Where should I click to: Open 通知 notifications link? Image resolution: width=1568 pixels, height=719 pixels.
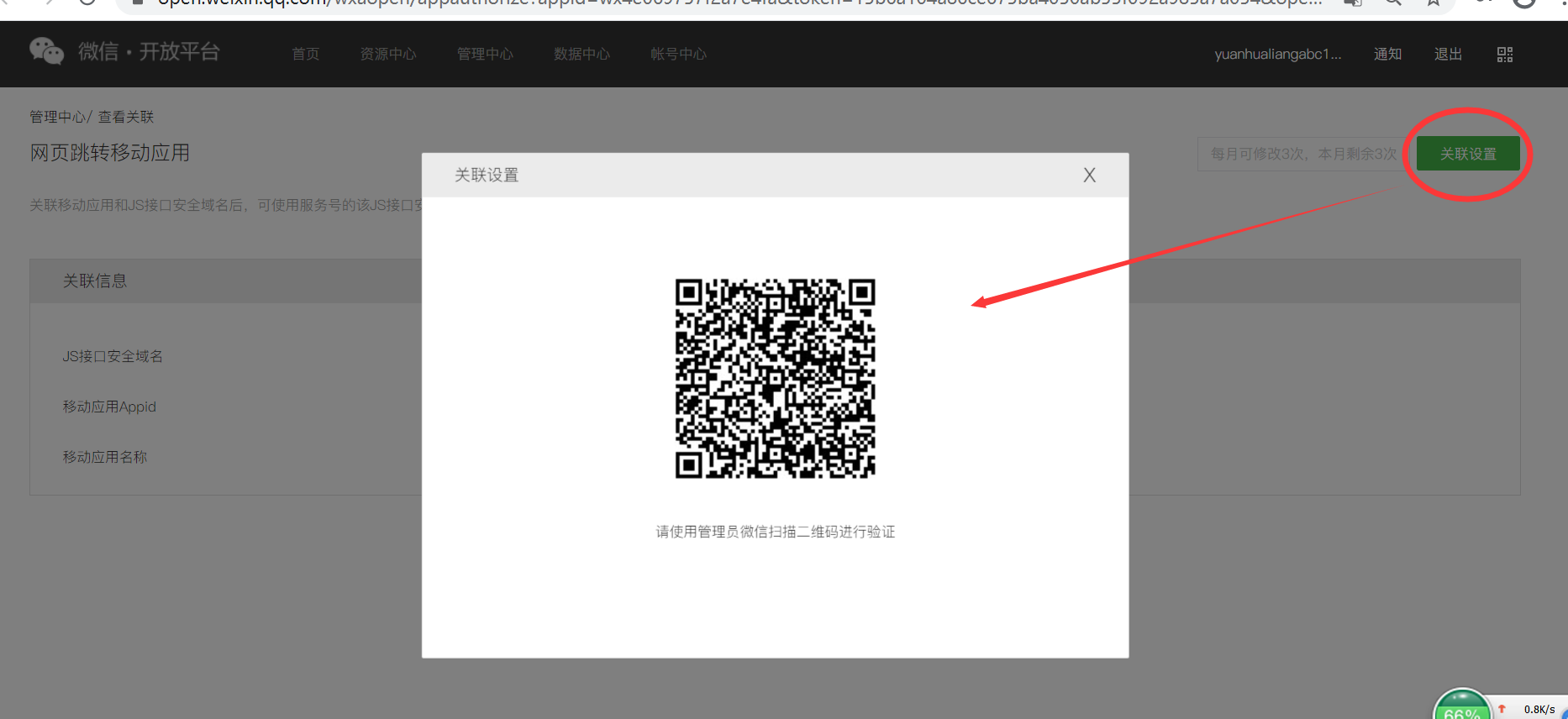pos(1388,55)
